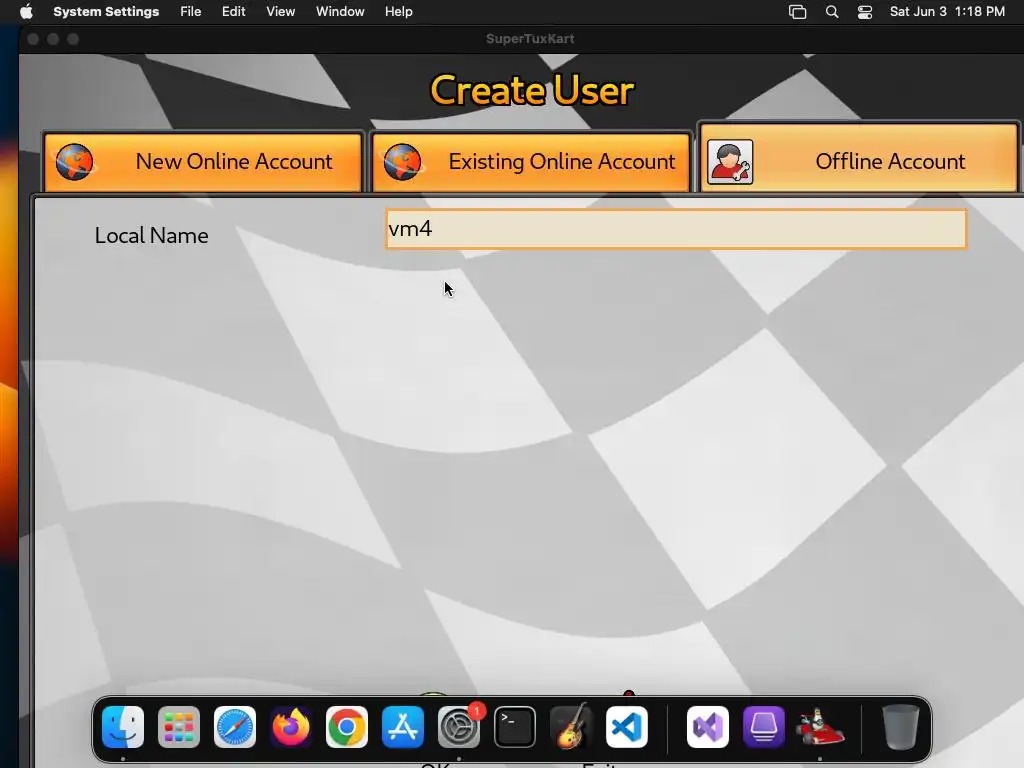Click the Local Name label

pyautogui.click(x=152, y=235)
